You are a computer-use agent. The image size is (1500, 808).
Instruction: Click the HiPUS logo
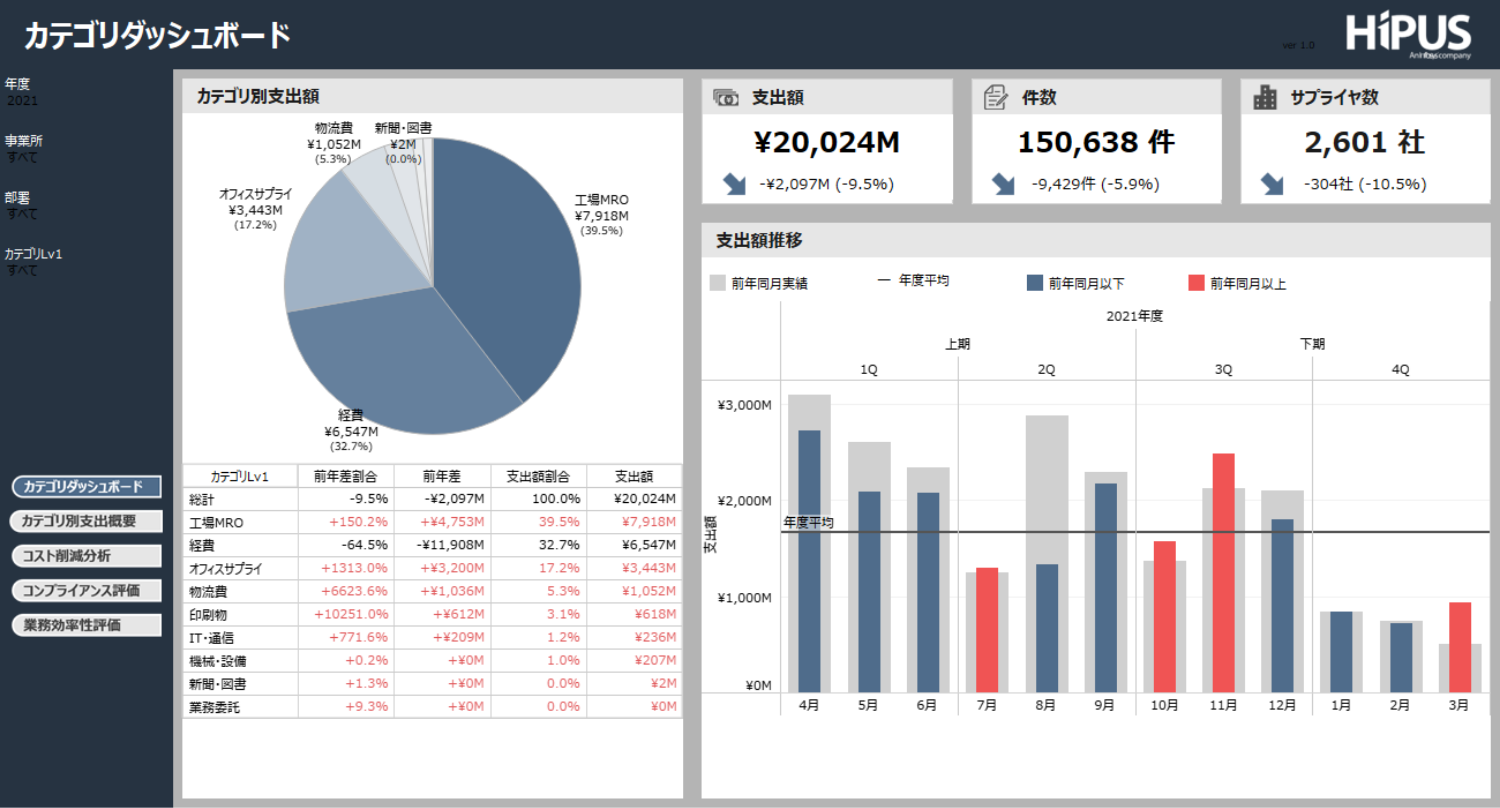pos(1408,36)
